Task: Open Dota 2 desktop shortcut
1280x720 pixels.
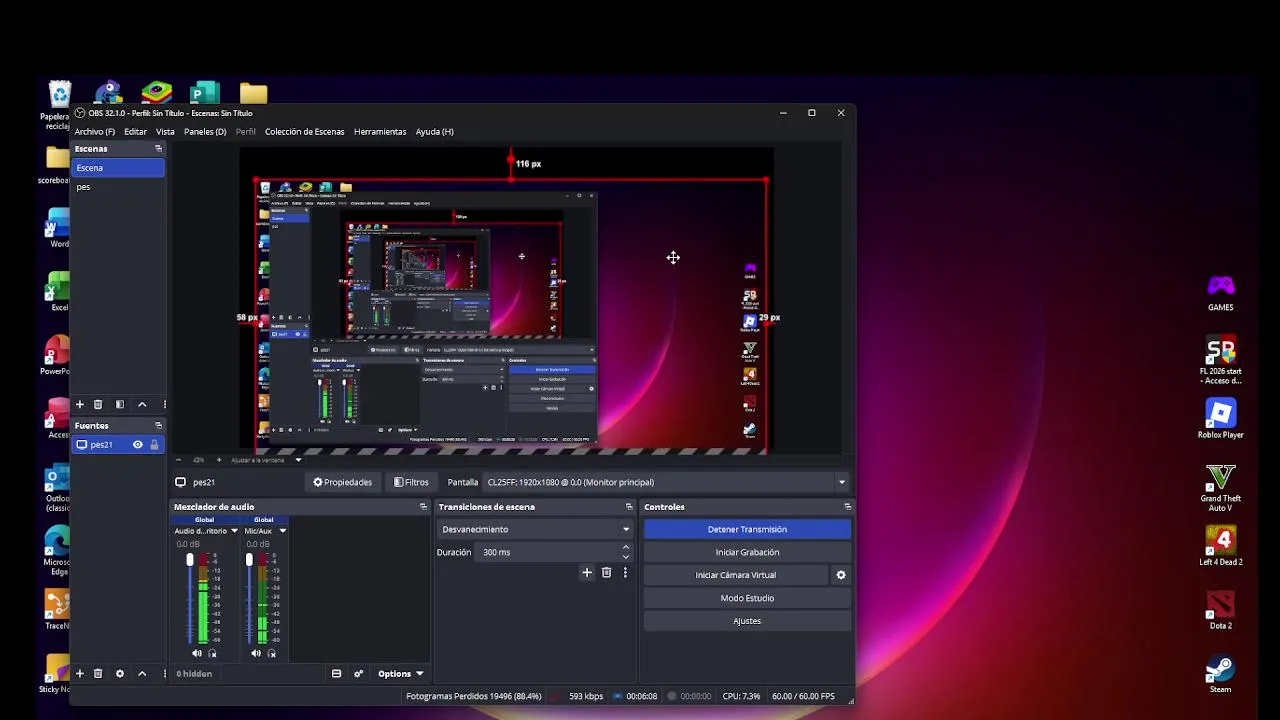Action: (x=1220, y=610)
